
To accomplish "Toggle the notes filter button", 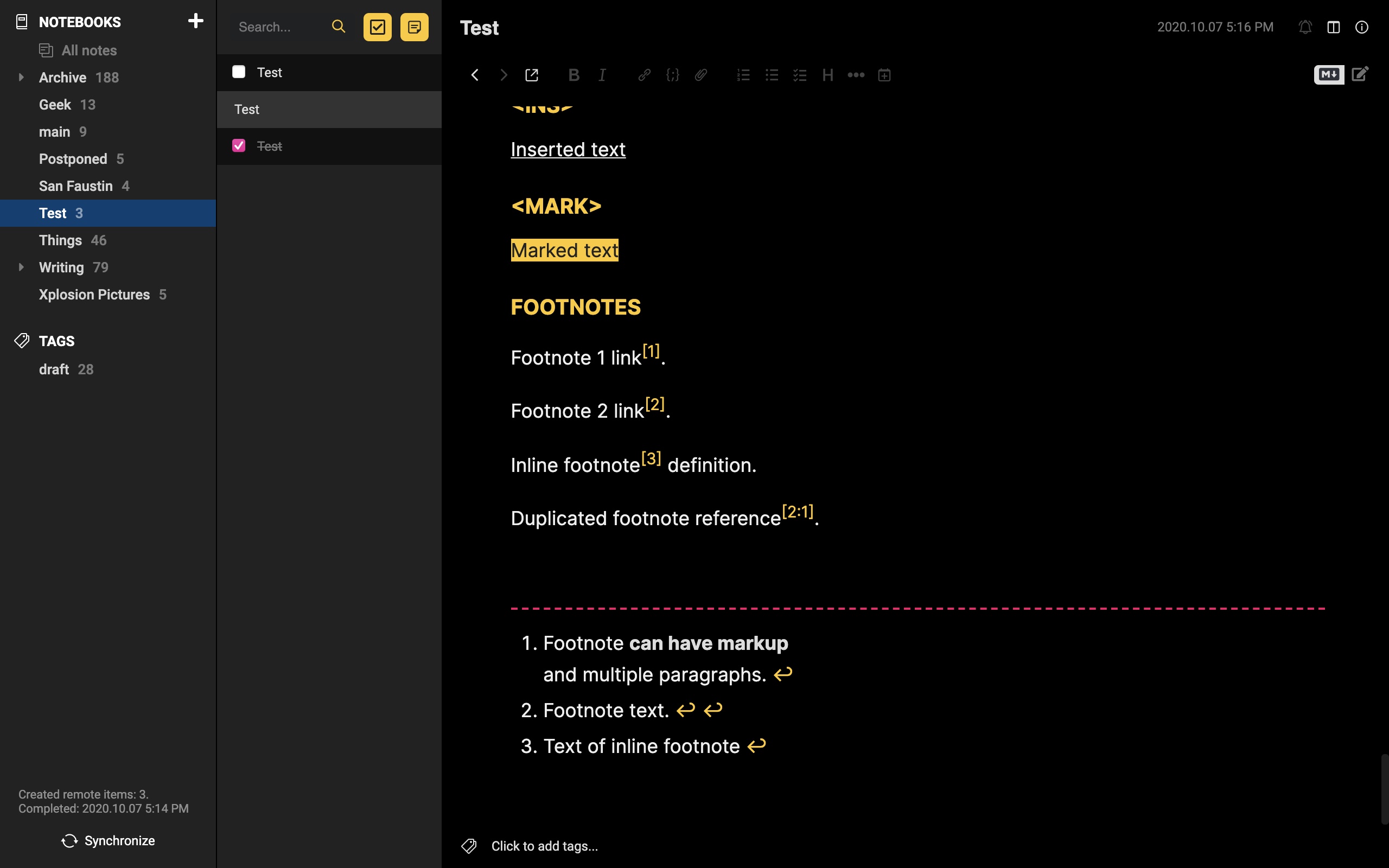I will pyautogui.click(x=414, y=27).
